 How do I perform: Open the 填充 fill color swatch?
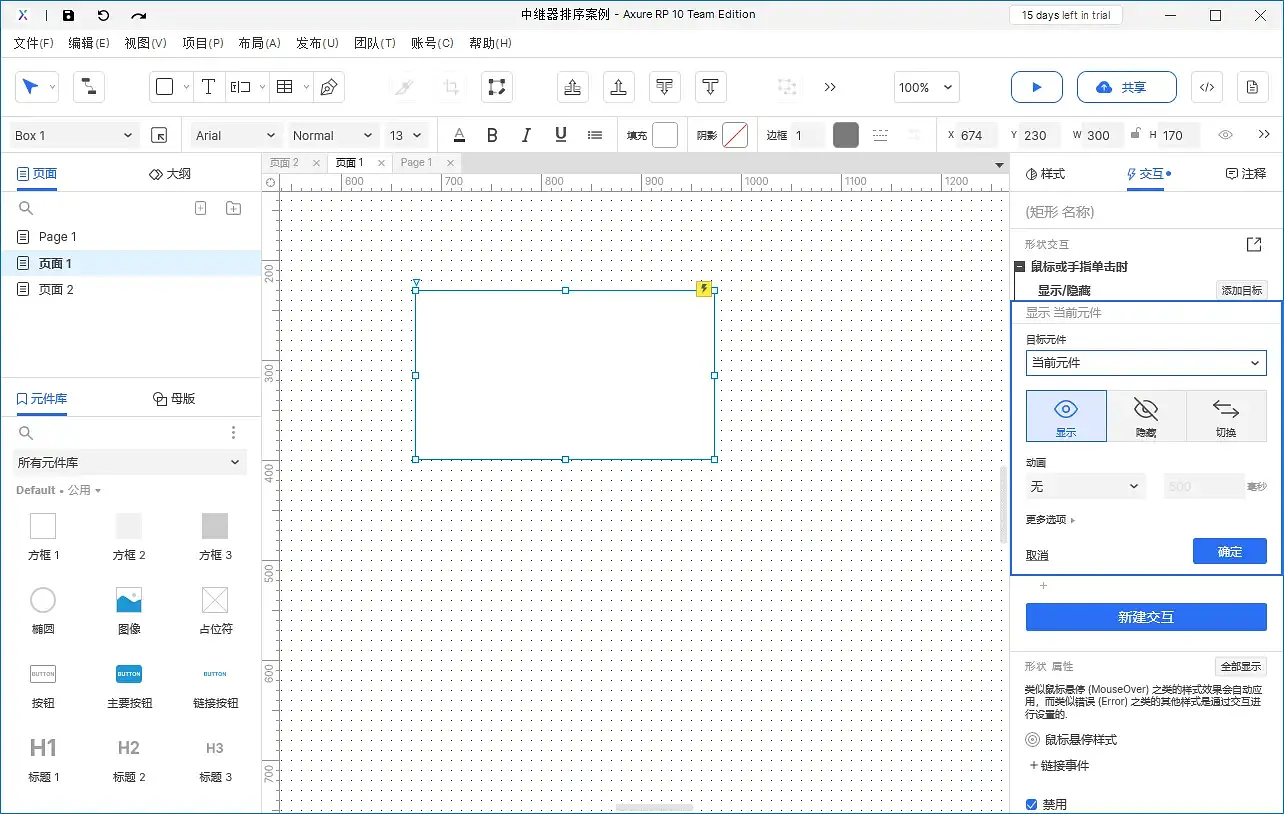click(665, 135)
